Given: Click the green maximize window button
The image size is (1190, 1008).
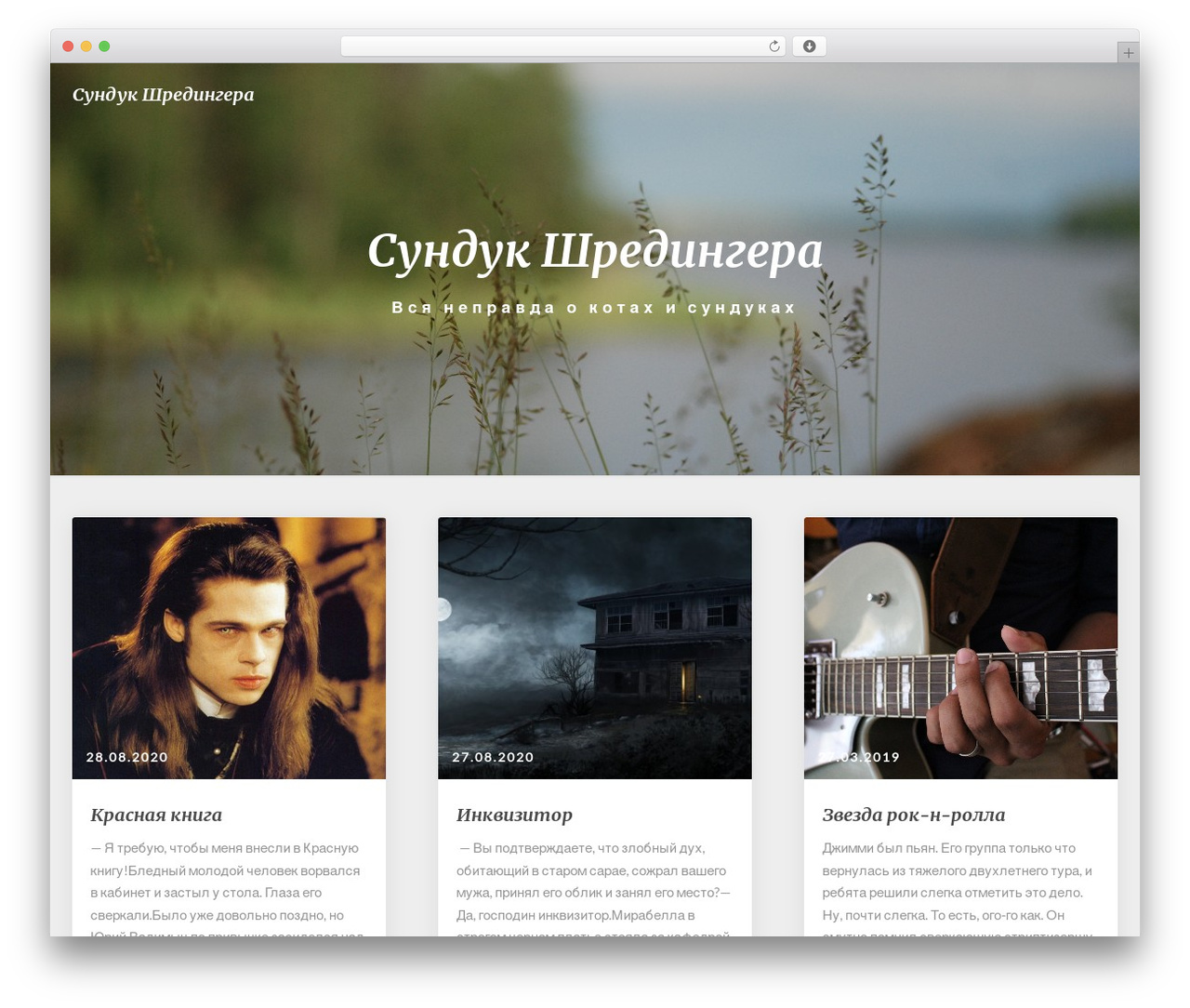Looking at the screenshot, I should point(104,46).
